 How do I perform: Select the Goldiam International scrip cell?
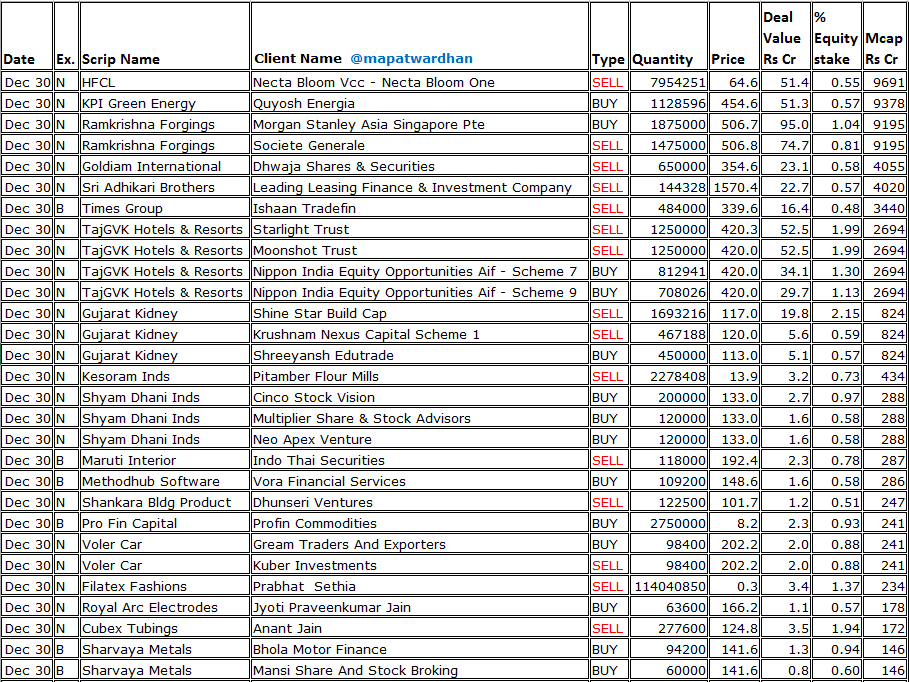coord(165,166)
